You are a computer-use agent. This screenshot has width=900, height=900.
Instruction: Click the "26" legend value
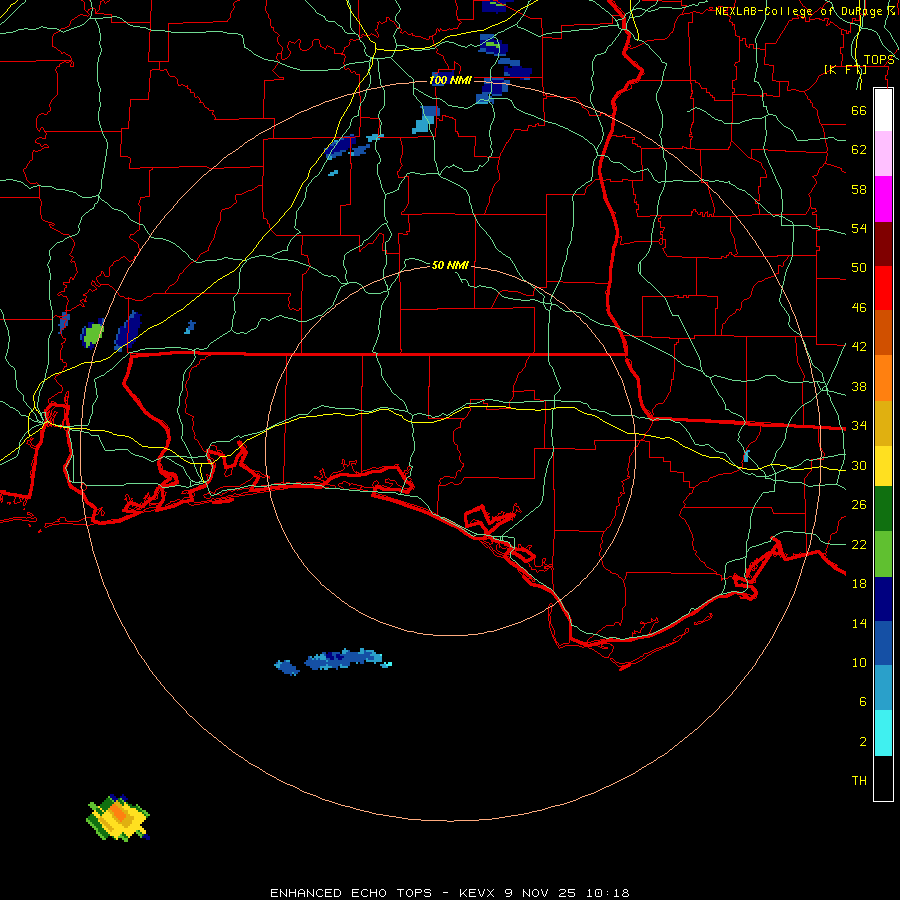(859, 505)
